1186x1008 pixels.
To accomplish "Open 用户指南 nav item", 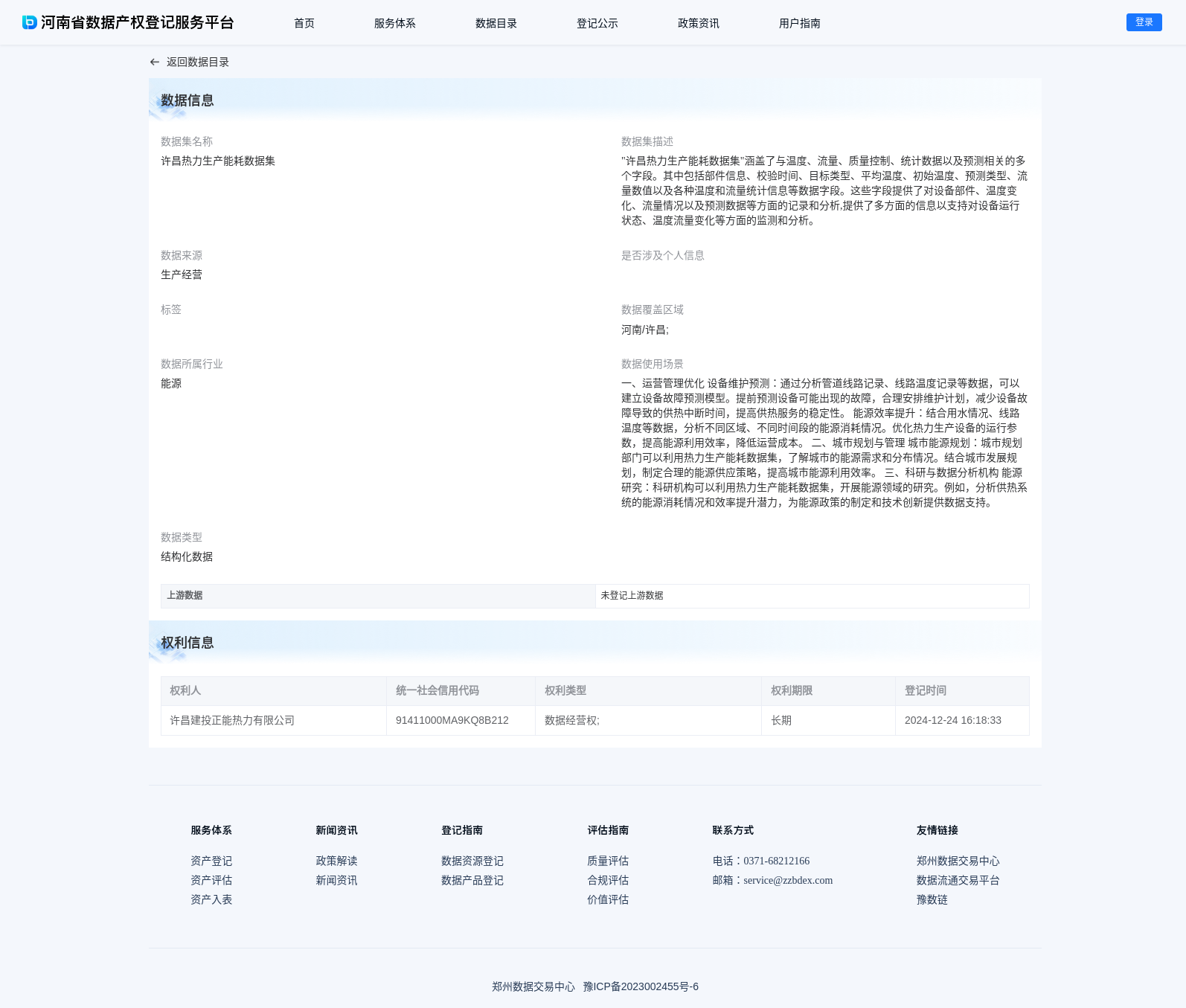I will [800, 23].
